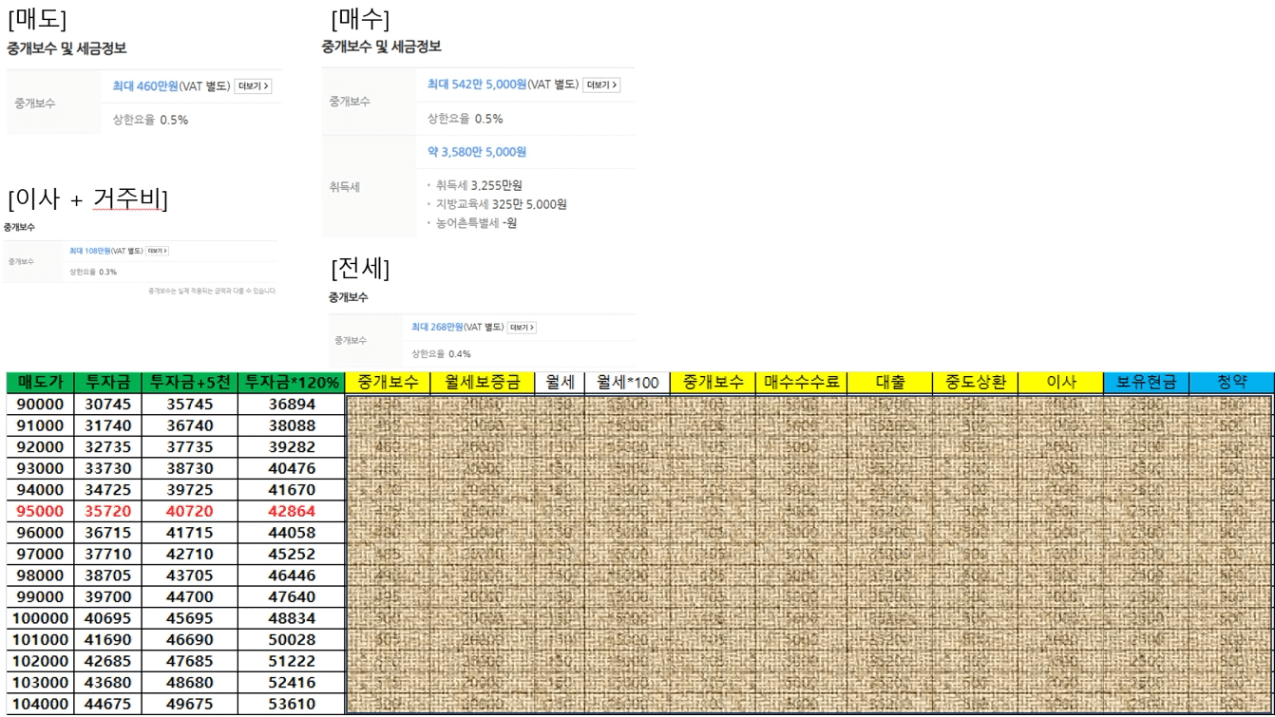Select the 중도상환 header cell

pyautogui.click(x=974, y=382)
